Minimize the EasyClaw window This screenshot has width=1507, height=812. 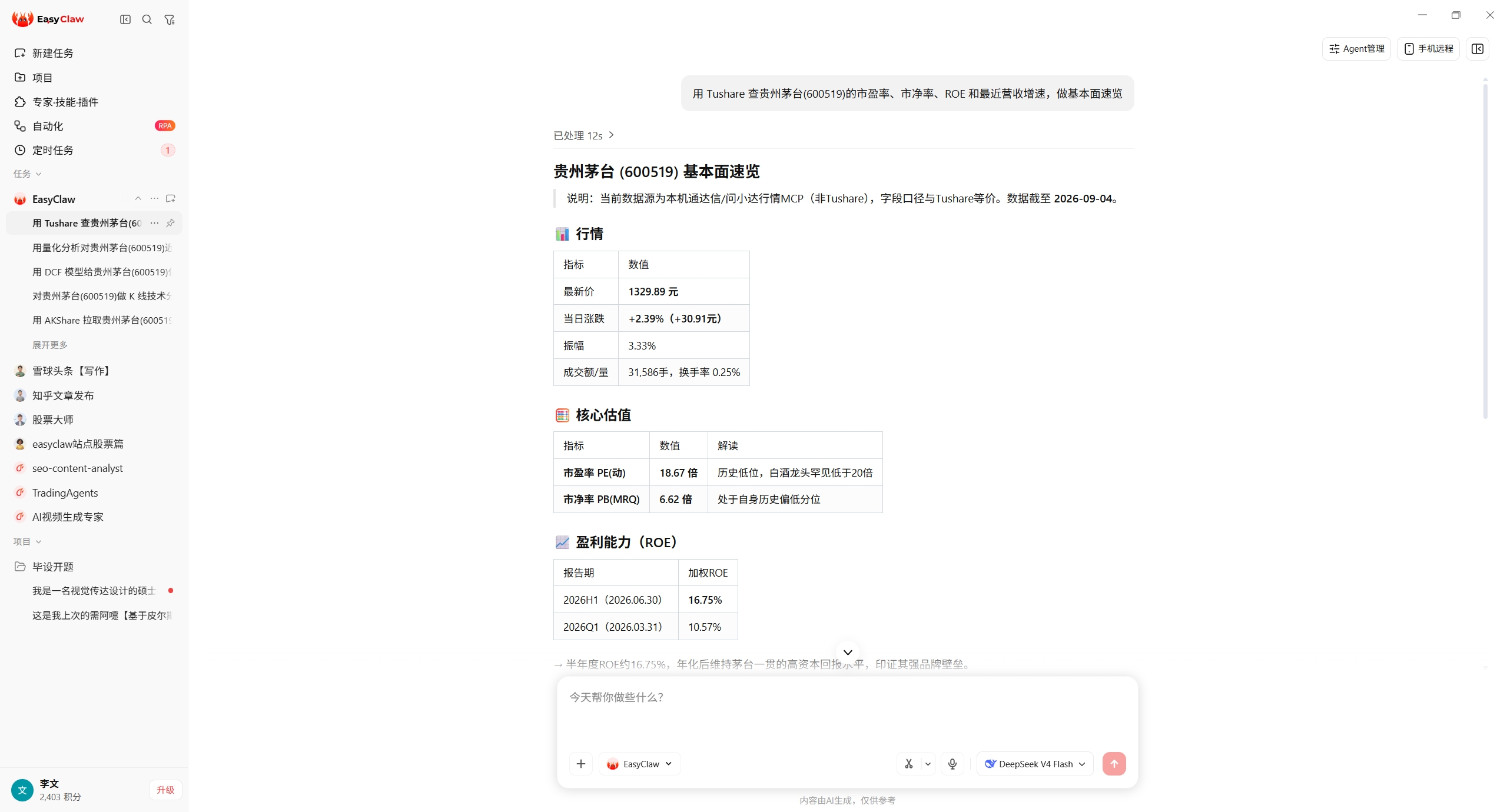[x=1422, y=15]
